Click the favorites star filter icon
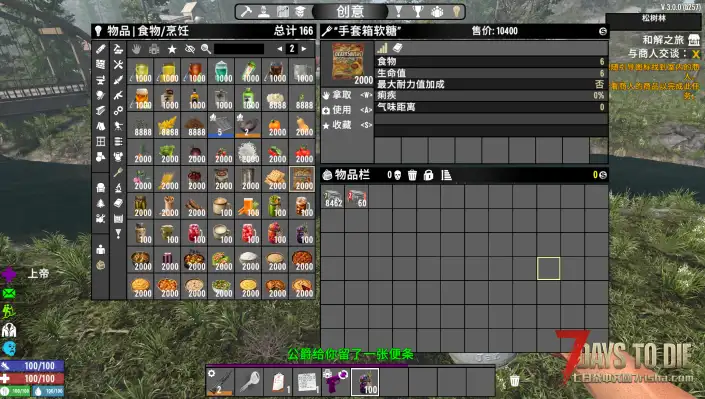Screen dimensions: 705x399 [172, 49]
